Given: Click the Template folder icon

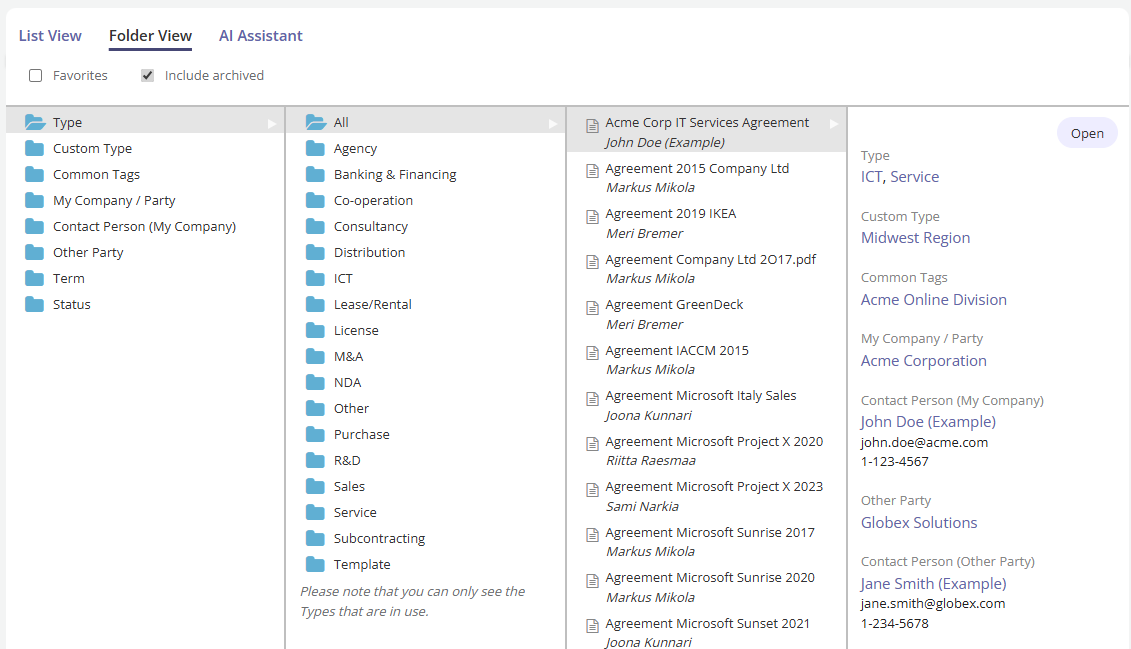Looking at the screenshot, I should pyautogui.click(x=315, y=564).
